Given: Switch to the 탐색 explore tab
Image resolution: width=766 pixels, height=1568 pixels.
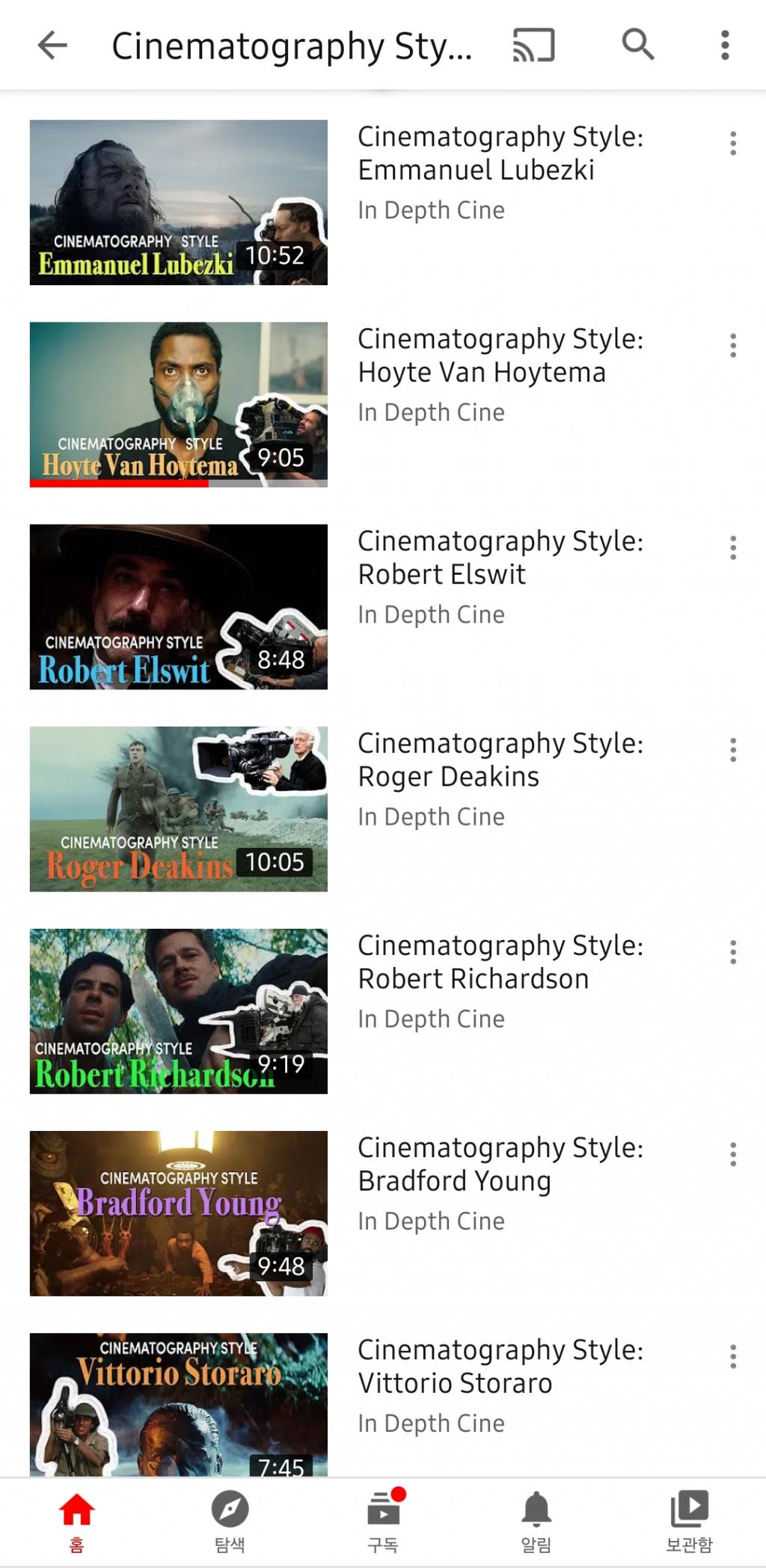Looking at the screenshot, I should 230,1522.
